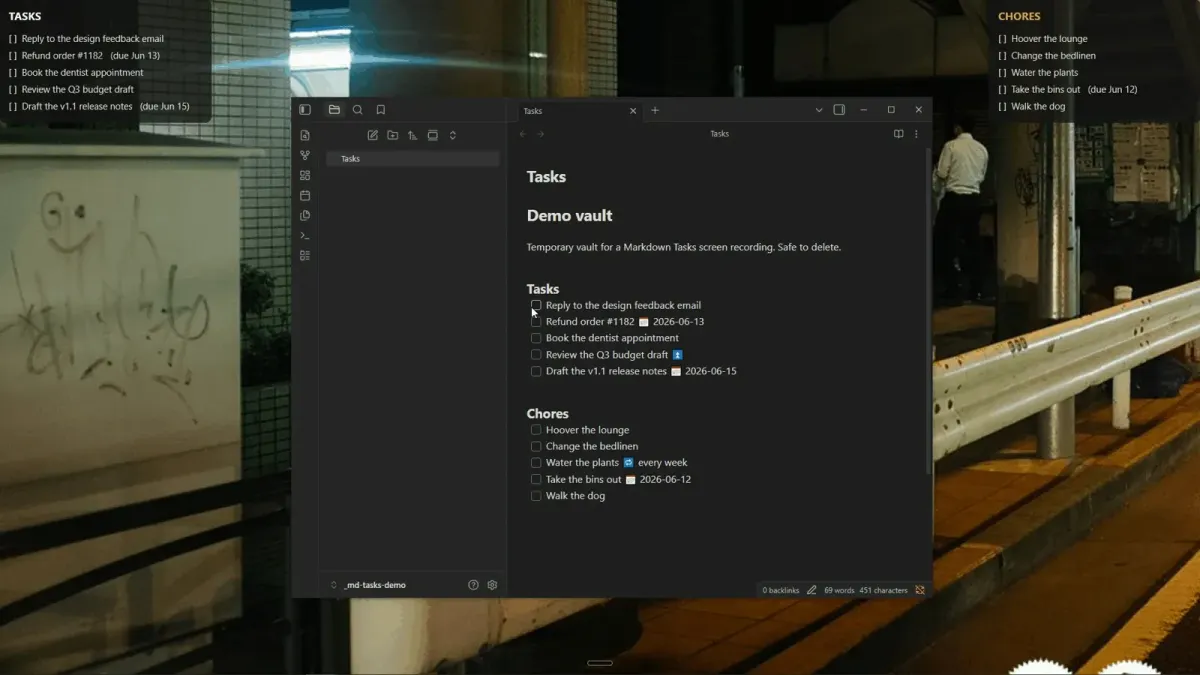Click the 2026-06-12 due date
1200x675 pixels.
(x=666, y=479)
